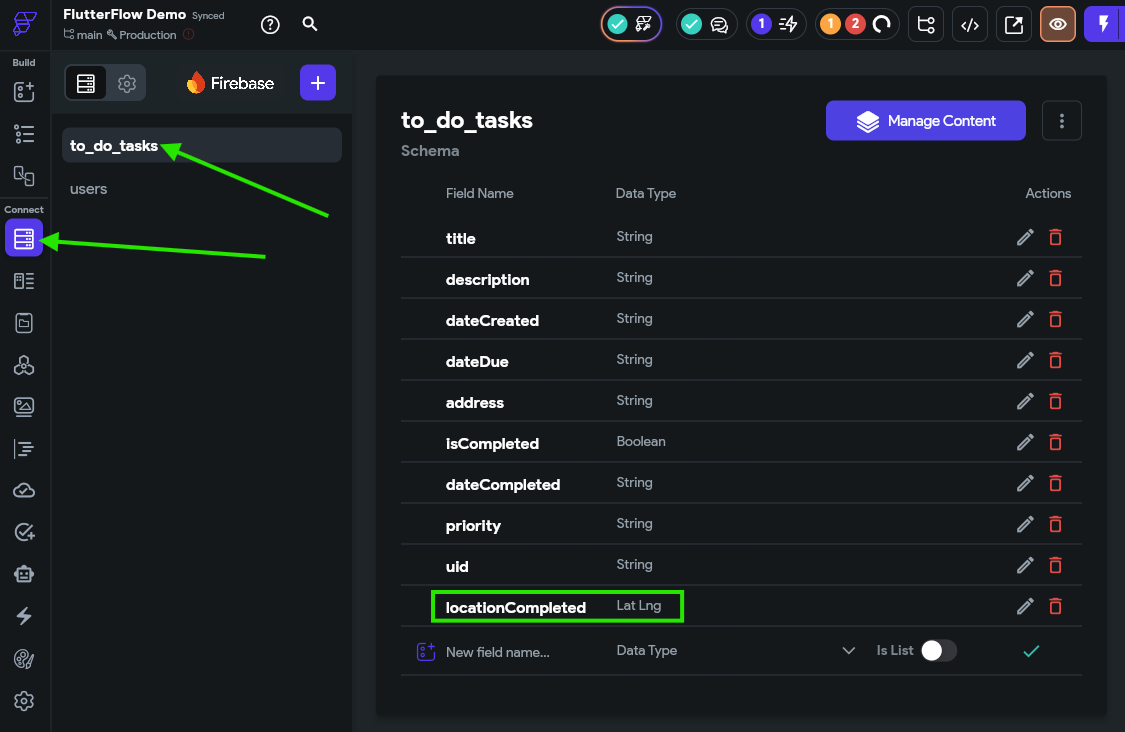Delete the priority field

click(1055, 524)
